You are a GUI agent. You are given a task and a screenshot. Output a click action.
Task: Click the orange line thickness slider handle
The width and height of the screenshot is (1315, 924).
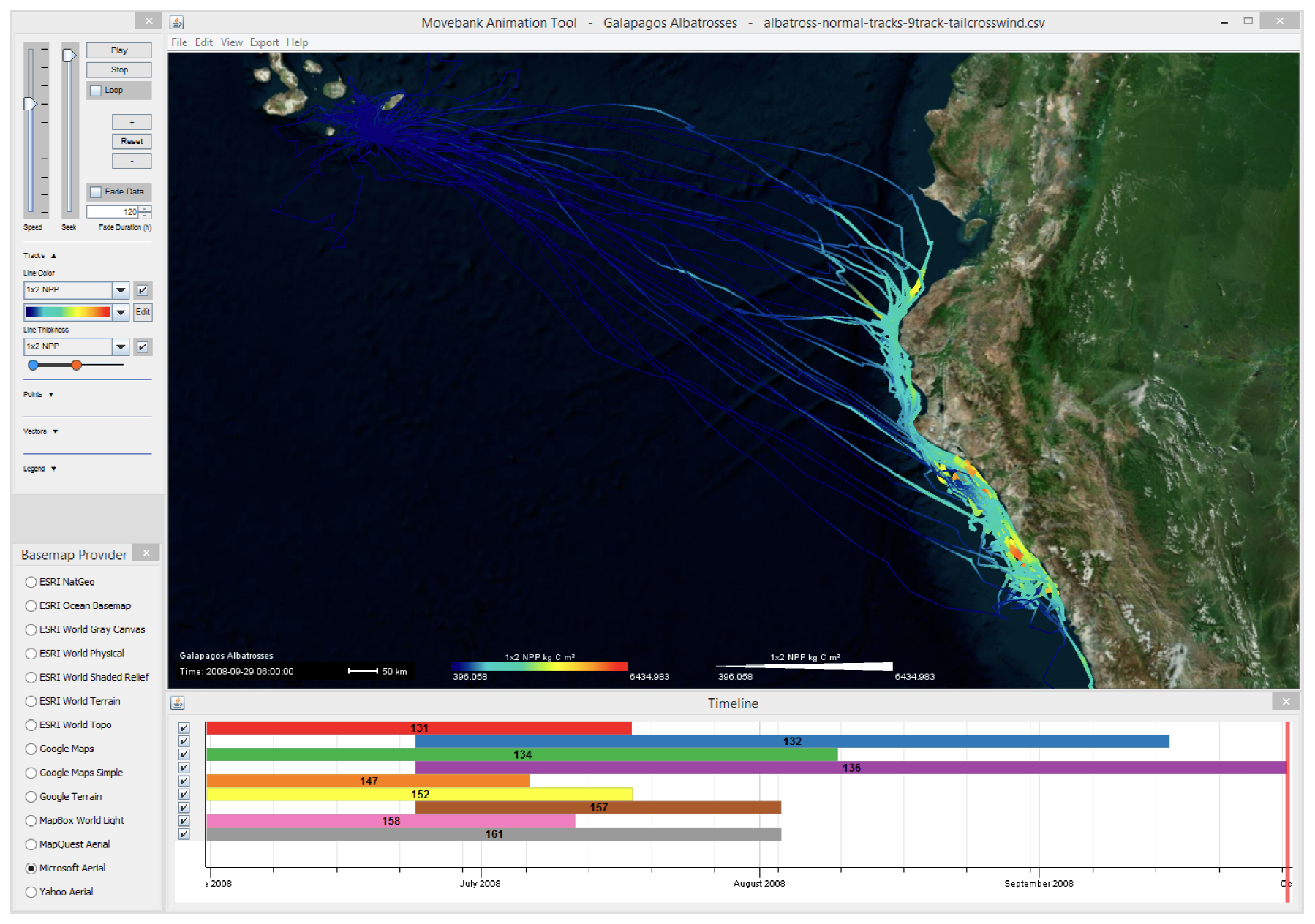[76, 365]
